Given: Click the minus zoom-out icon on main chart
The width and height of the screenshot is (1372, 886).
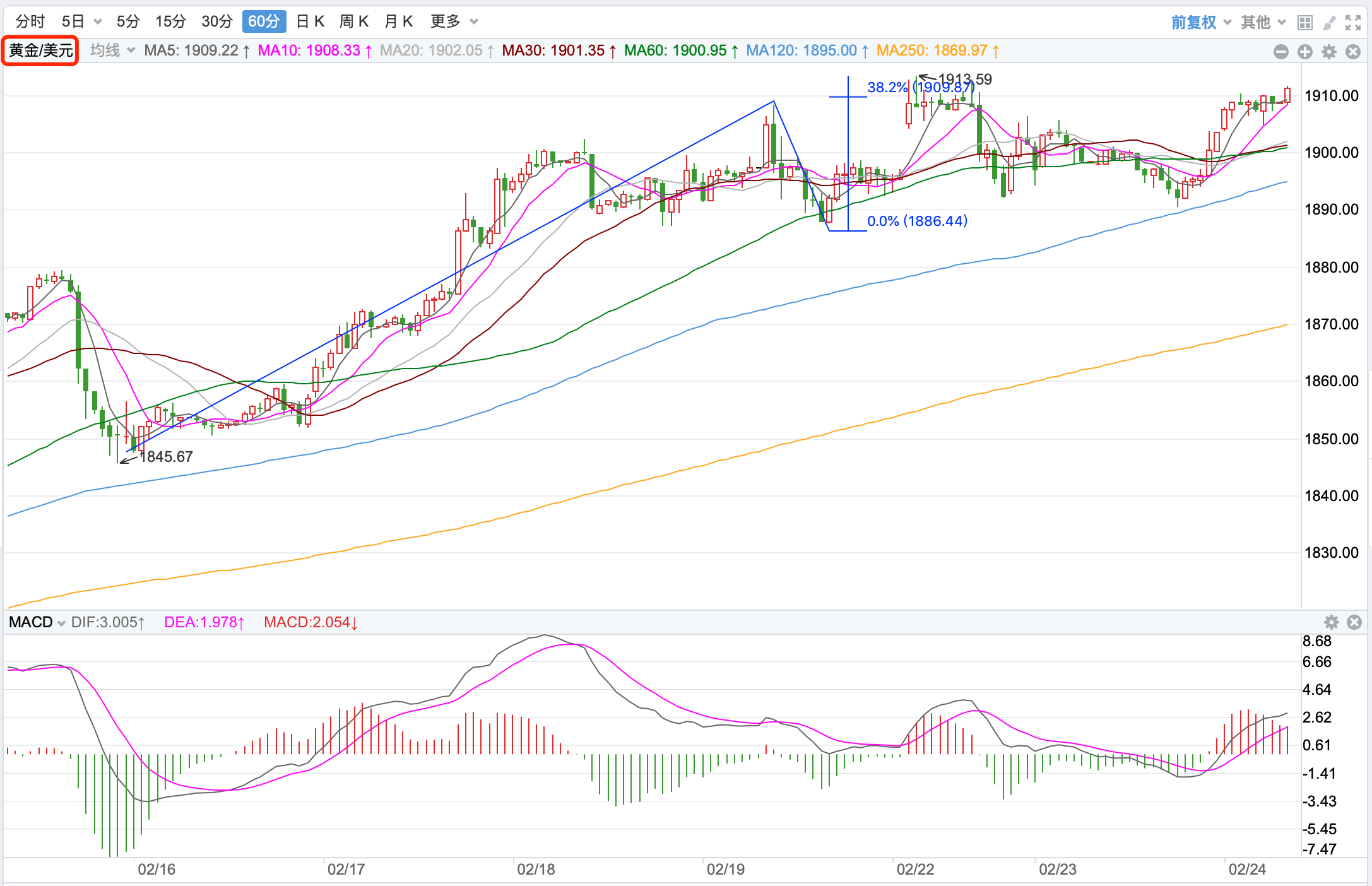Looking at the screenshot, I should tap(1280, 52).
